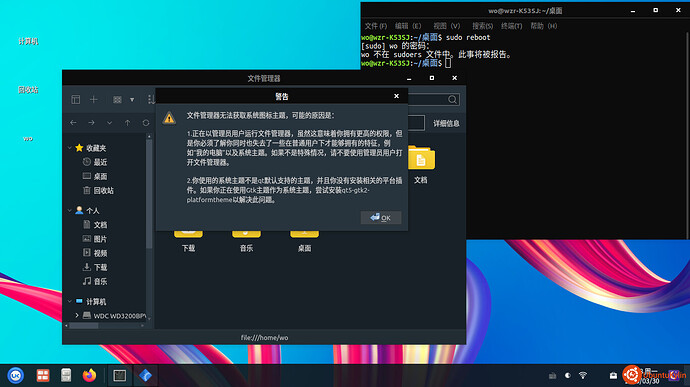The image size is (690, 387).
Task: Switch to blue diamond app on taskbar
Action: 145,376
